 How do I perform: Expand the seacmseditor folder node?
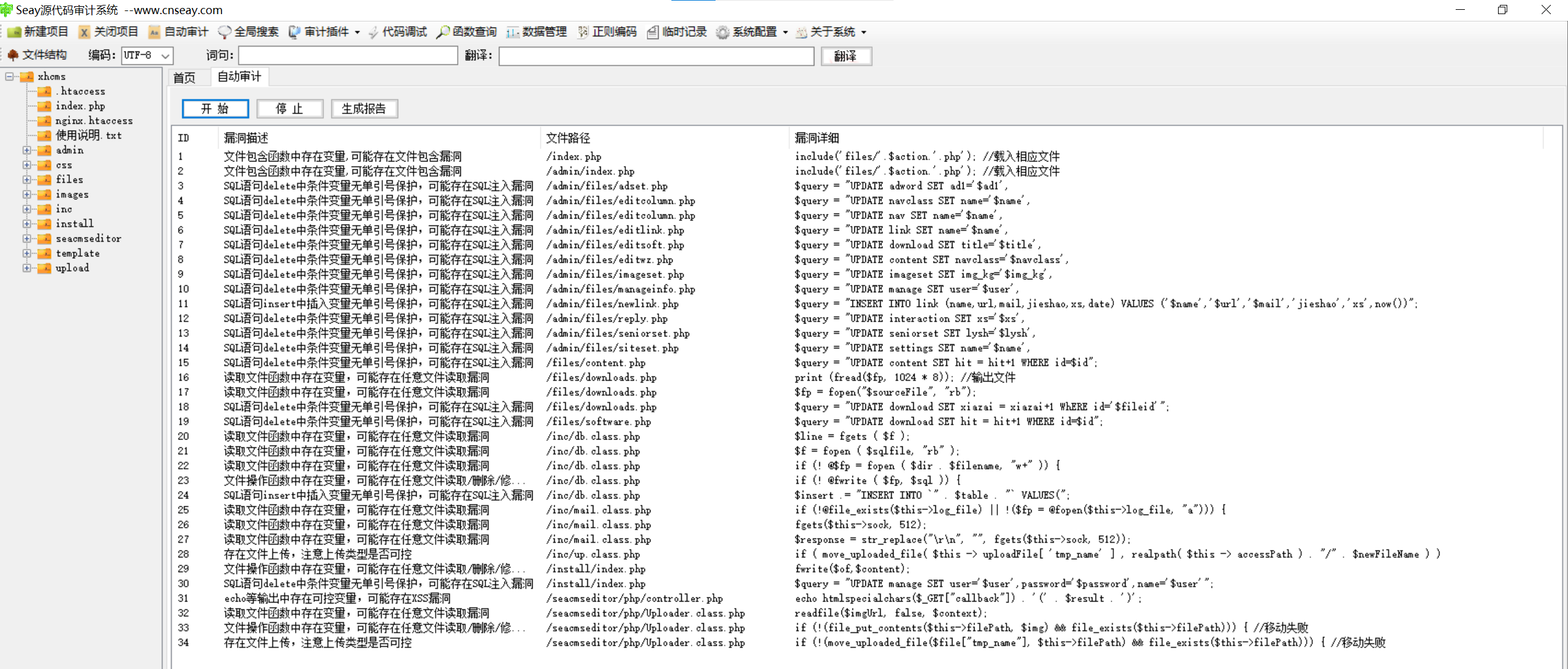(x=26, y=239)
